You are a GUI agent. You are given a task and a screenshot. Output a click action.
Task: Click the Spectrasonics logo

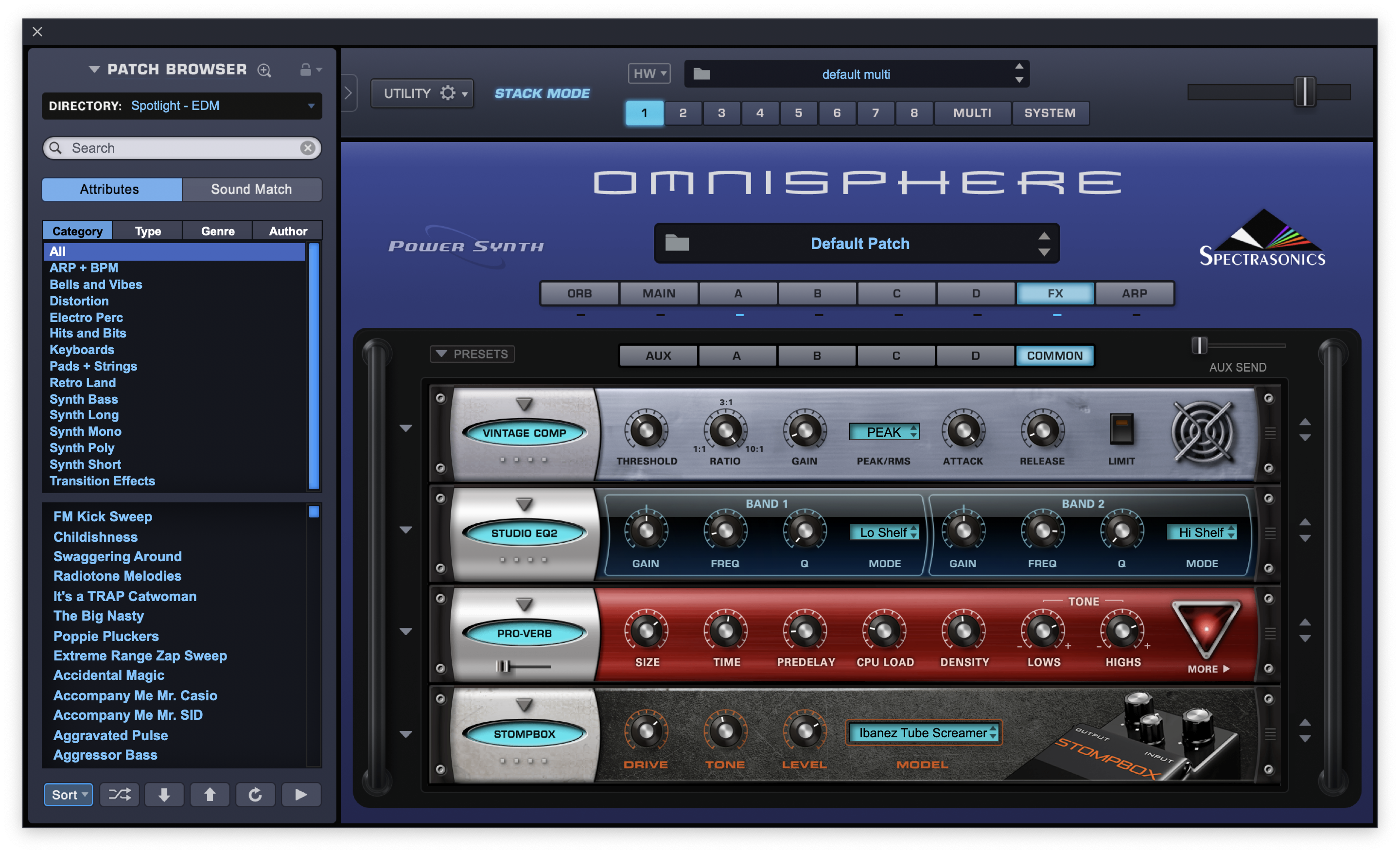coord(1262,238)
